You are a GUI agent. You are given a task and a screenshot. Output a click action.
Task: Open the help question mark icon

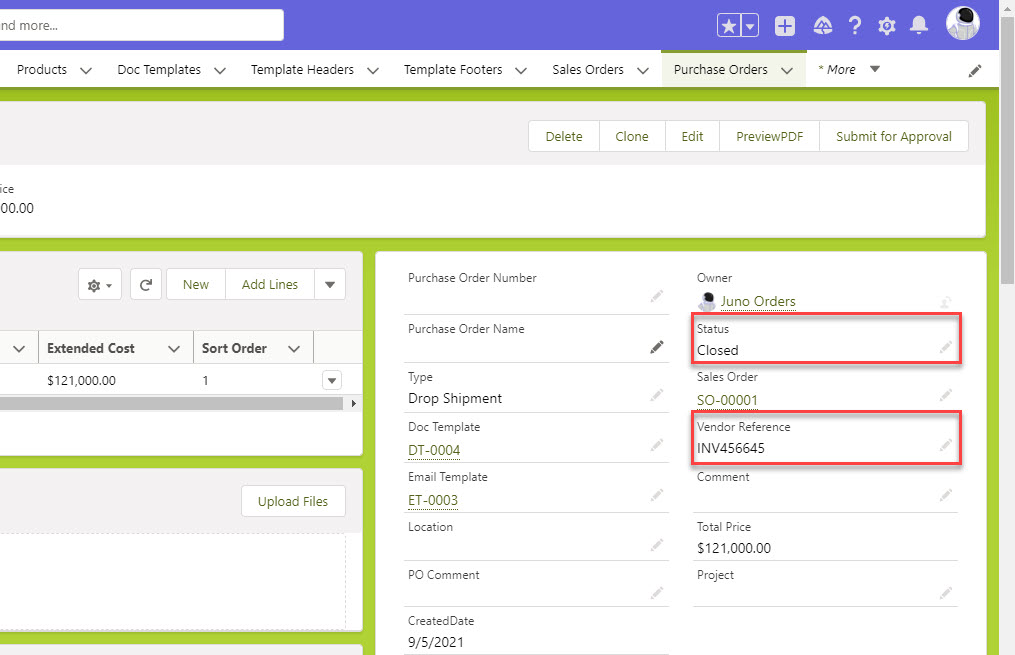tap(855, 26)
